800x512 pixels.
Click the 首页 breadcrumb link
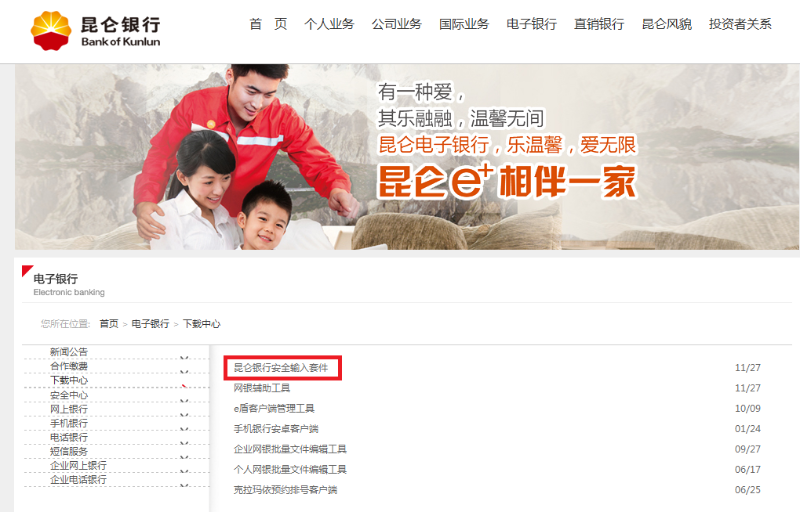click(x=109, y=324)
